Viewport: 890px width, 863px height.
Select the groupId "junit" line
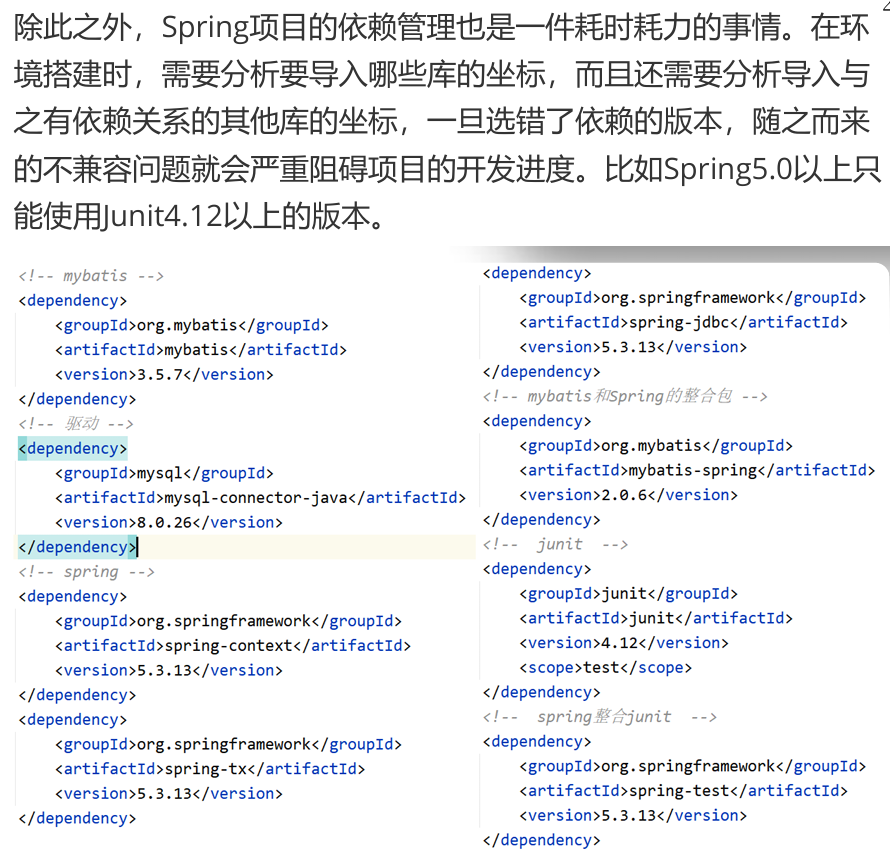coord(628,594)
